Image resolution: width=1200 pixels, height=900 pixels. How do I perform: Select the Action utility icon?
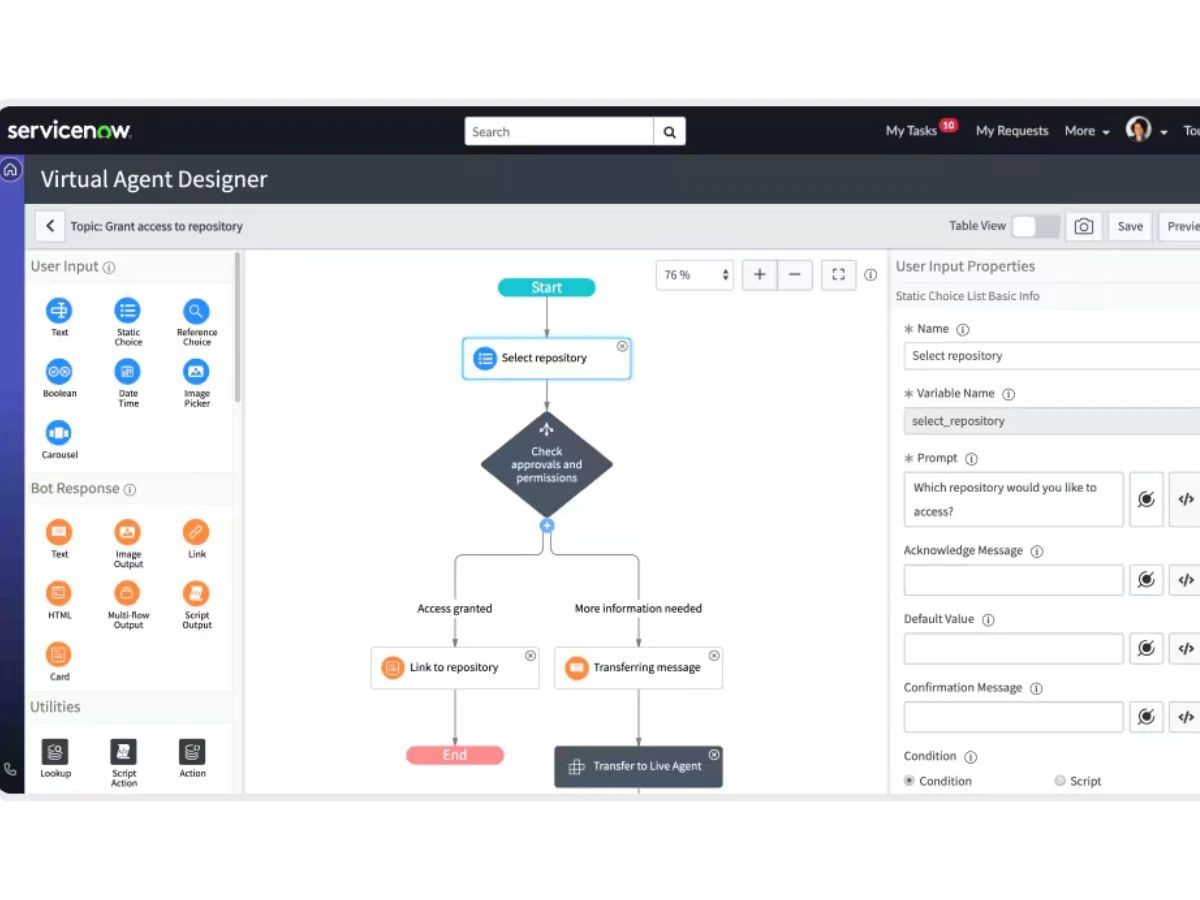pyautogui.click(x=192, y=752)
